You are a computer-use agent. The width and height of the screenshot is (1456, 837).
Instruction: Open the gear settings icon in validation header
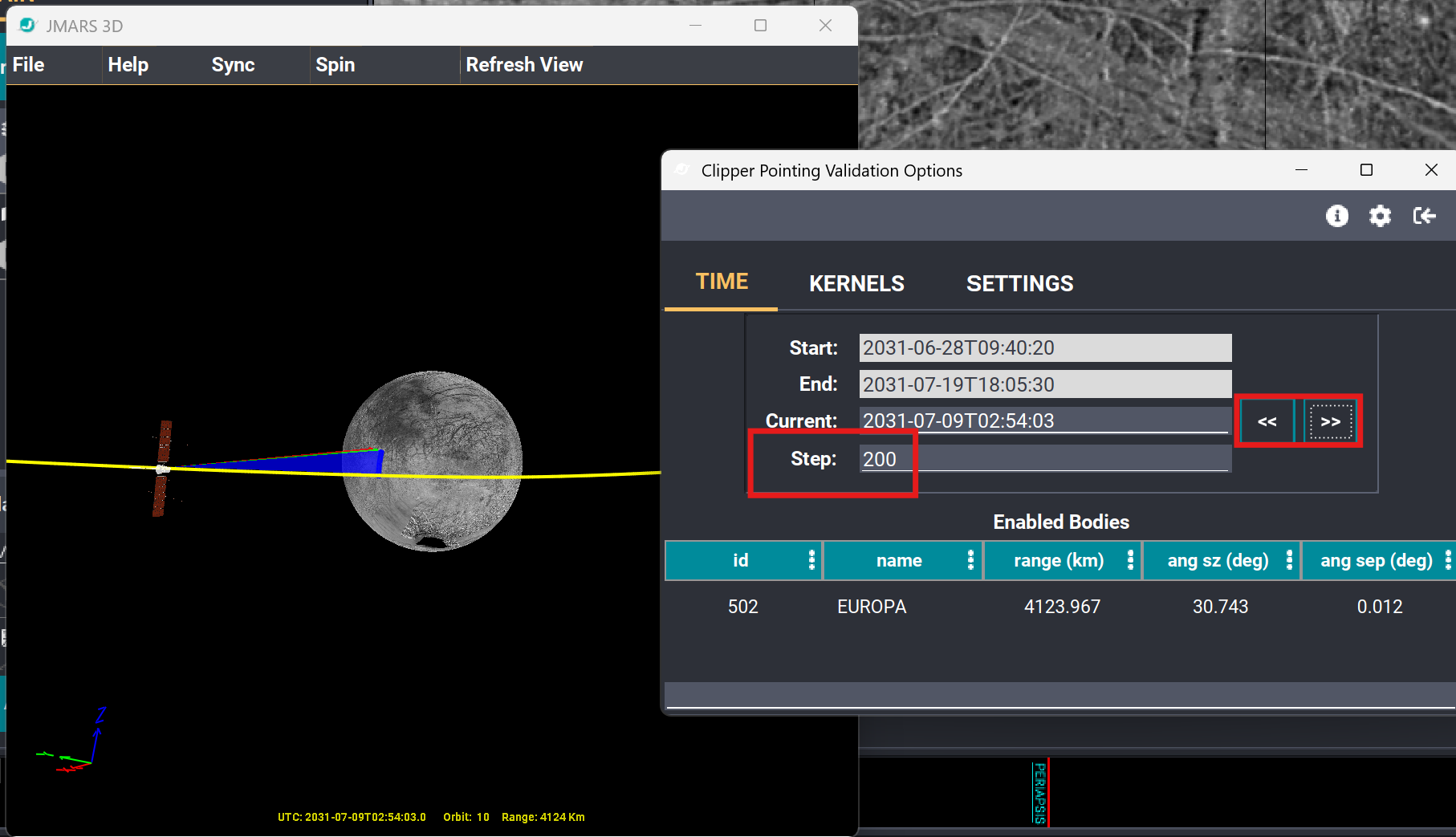point(1380,216)
